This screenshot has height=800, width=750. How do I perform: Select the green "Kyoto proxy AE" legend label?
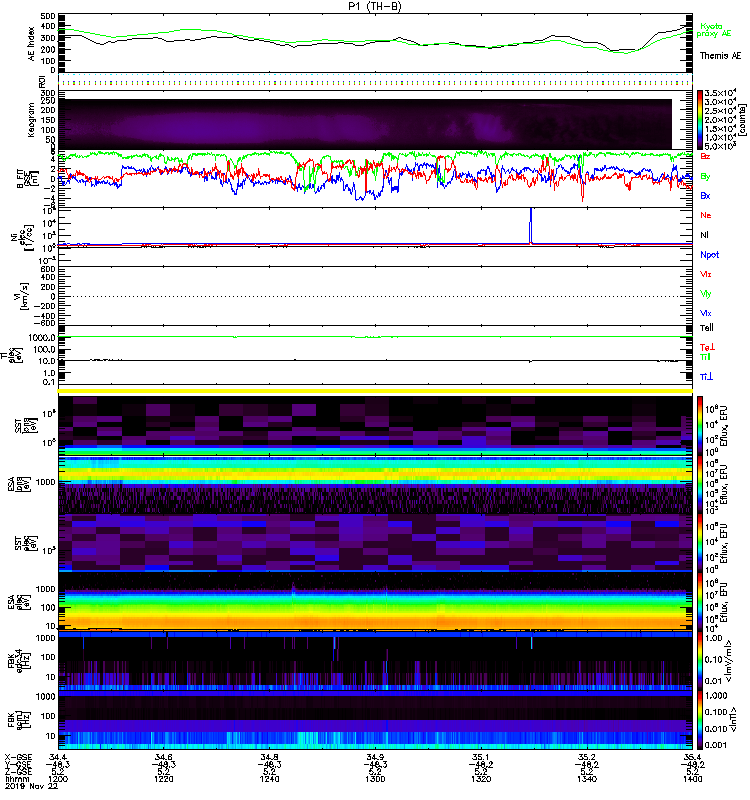click(x=713, y=30)
